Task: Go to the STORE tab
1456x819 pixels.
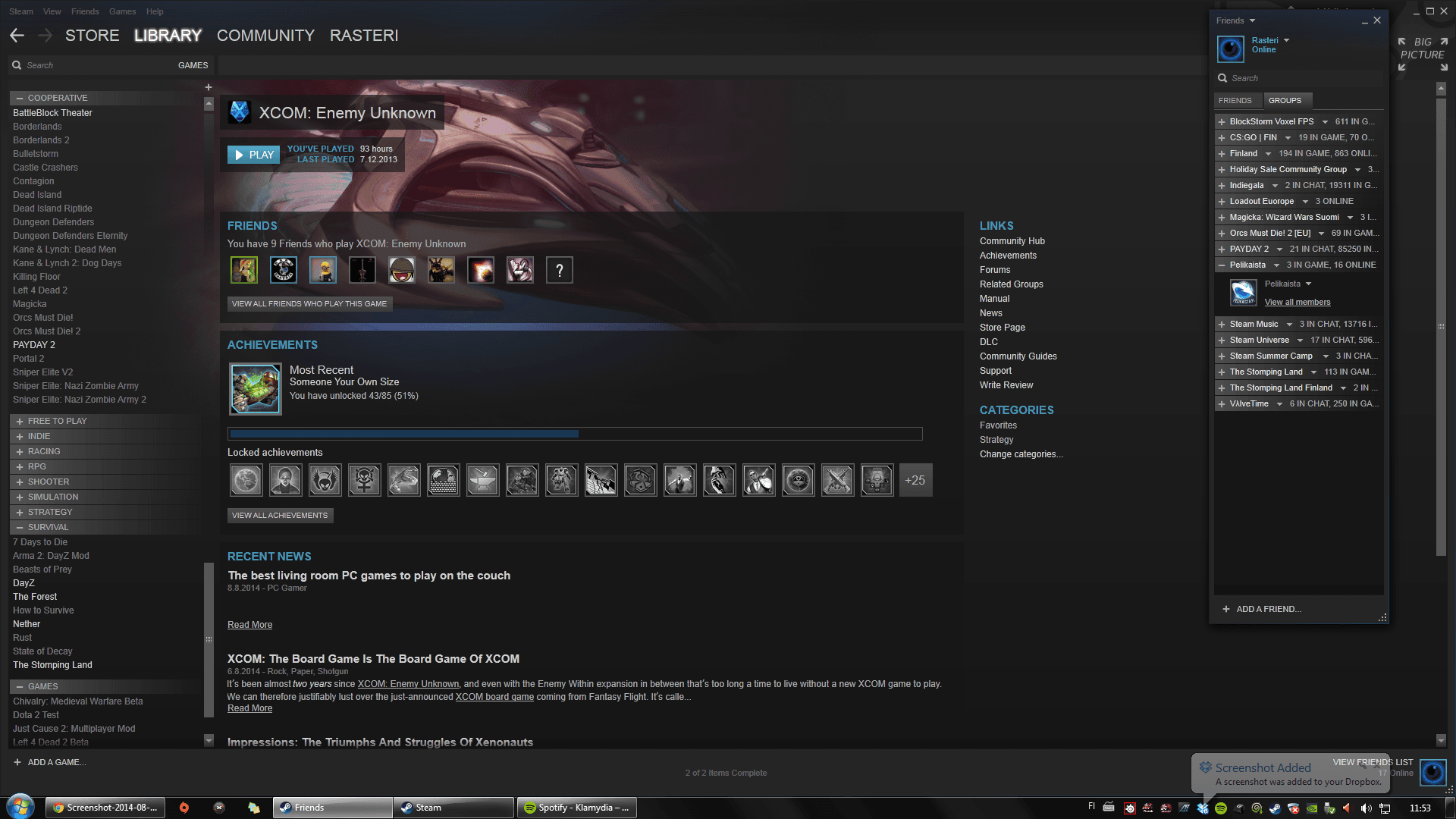Action: tap(93, 36)
